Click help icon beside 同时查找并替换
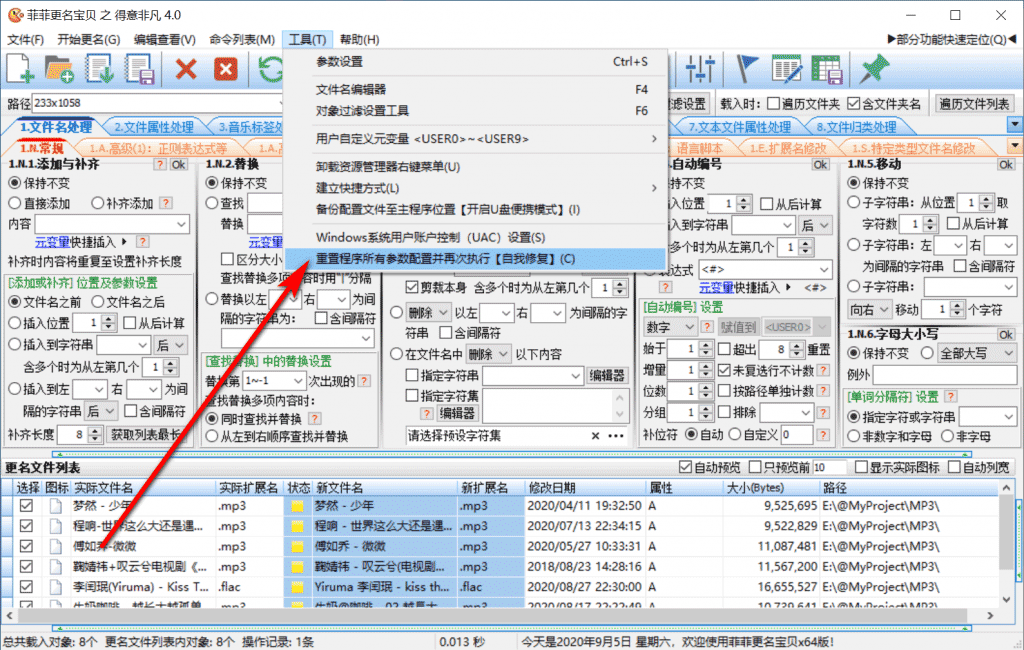Image resolution: width=1024 pixels, height=650 pixels. 315,418
